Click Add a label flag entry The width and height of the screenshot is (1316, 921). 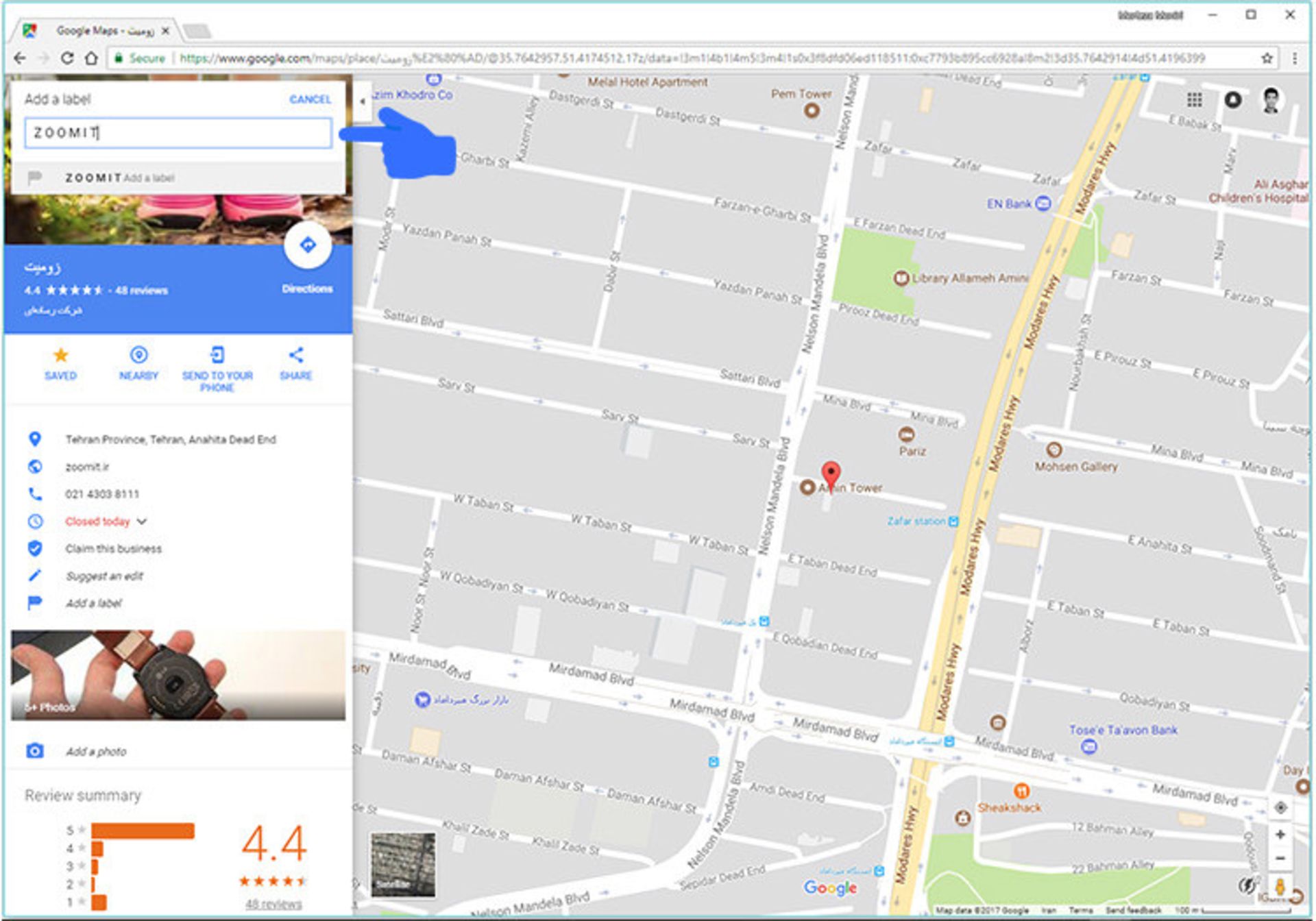coord(93,604)
